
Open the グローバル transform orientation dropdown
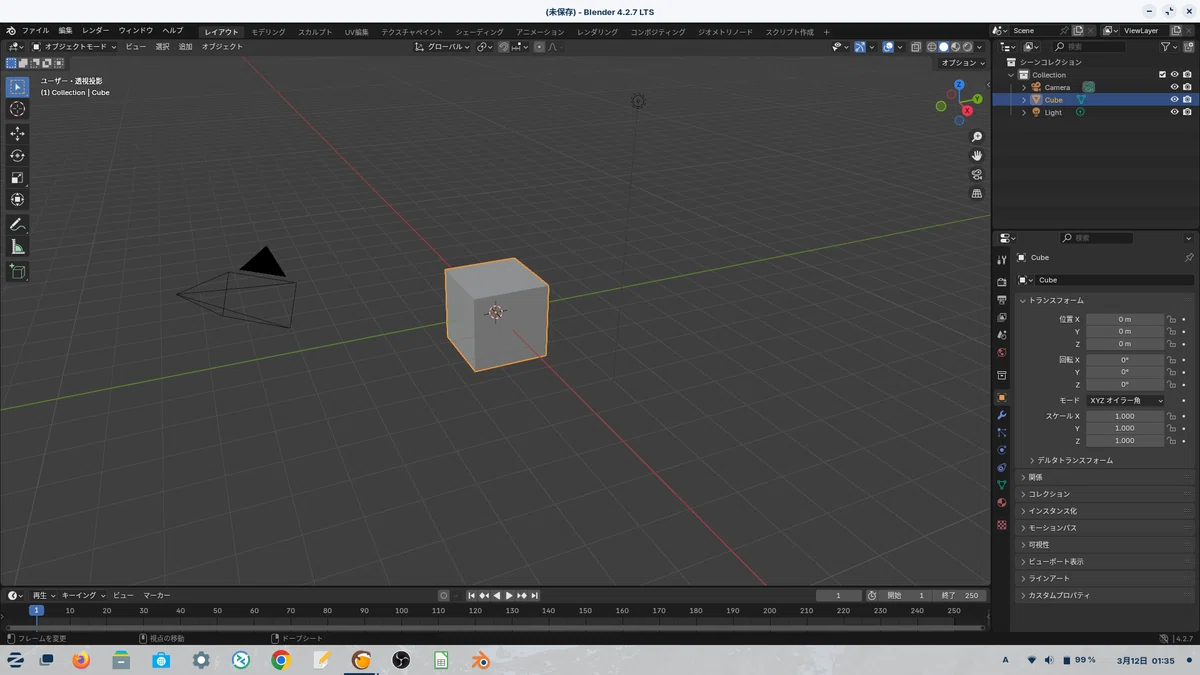[x=442, y=47]
